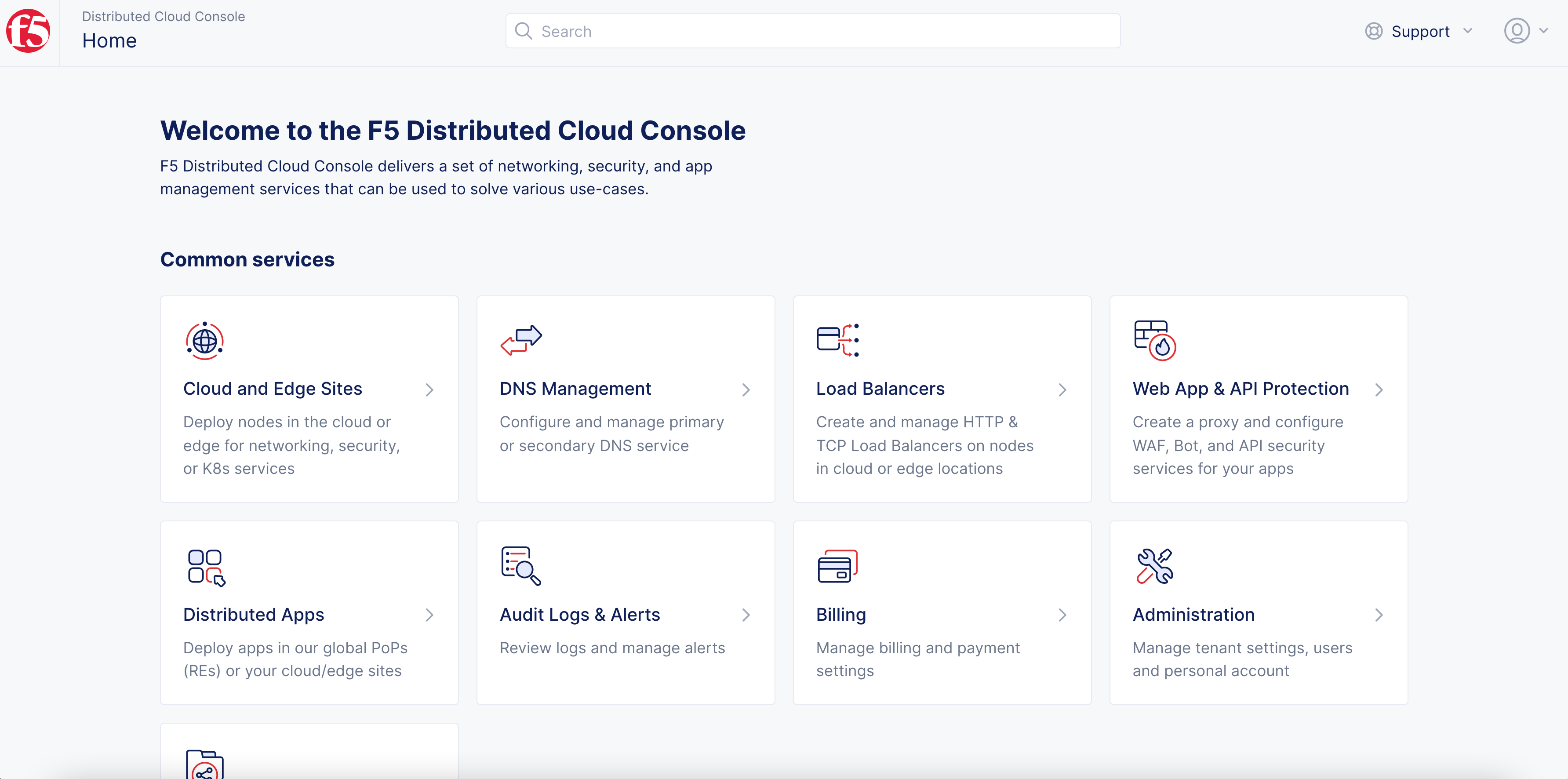Viewport: 1568px width, 779px height.
Task: Click 'Deploy apps in our global PoPs' description
Action: click(x=295, y=659)
